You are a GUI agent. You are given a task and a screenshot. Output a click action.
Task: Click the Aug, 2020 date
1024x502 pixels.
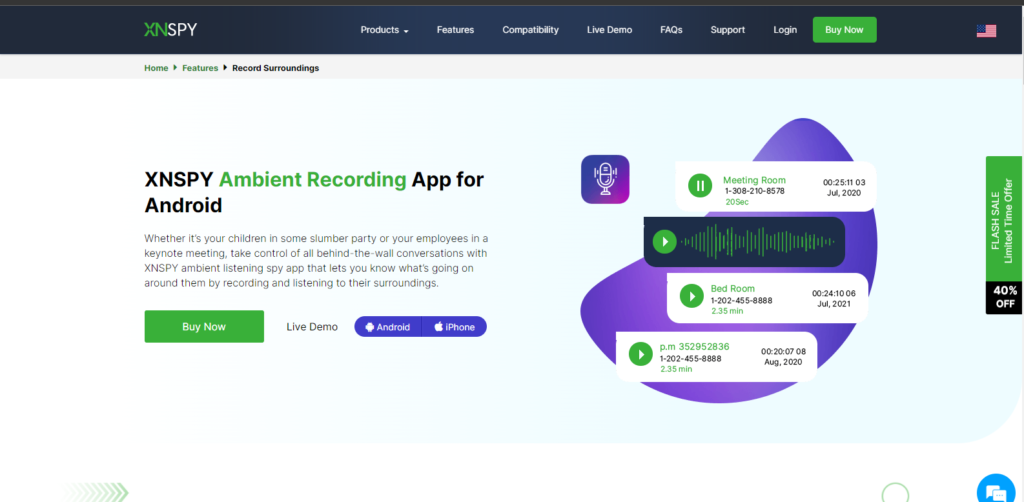coord(783,362)
